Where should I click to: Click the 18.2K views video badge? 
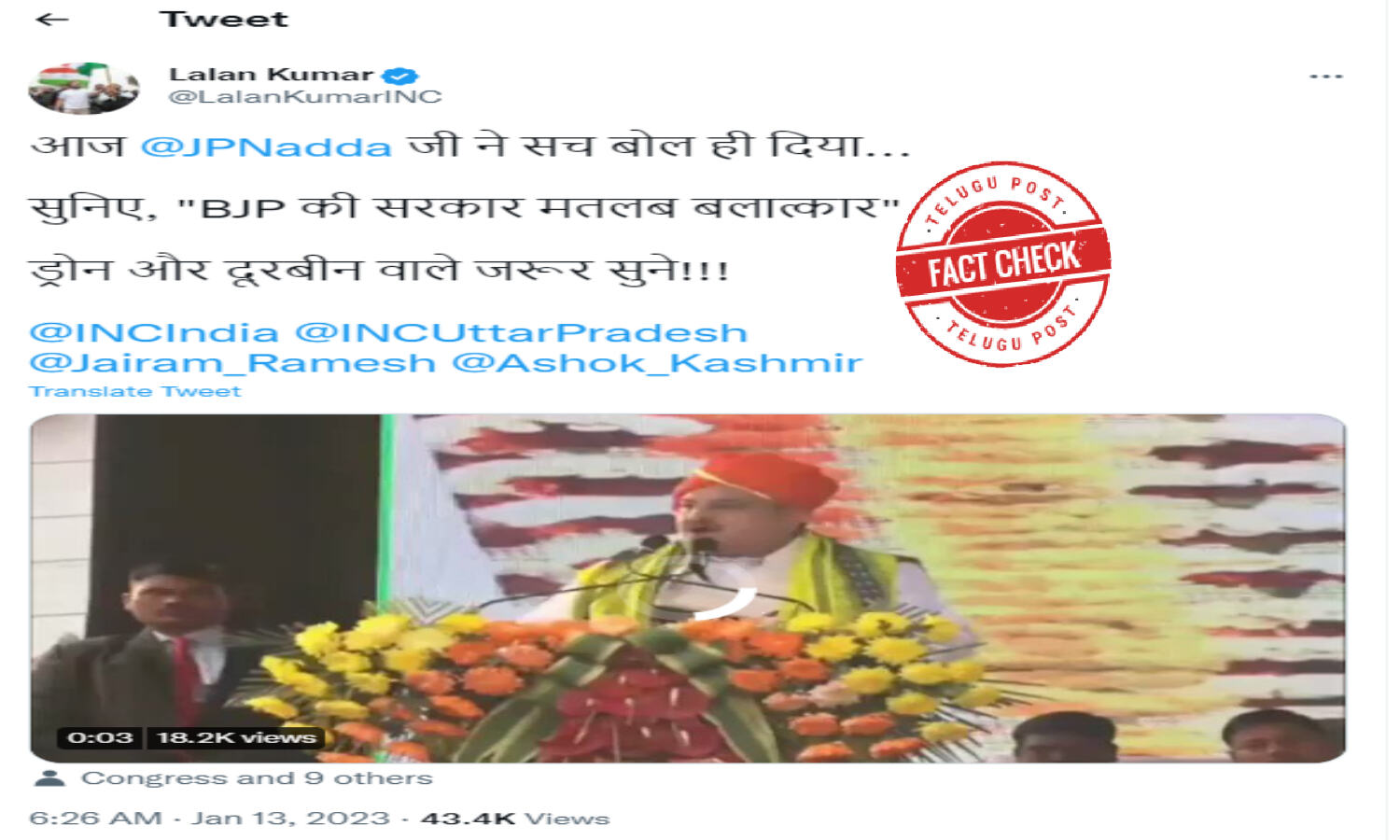[236, 737]
